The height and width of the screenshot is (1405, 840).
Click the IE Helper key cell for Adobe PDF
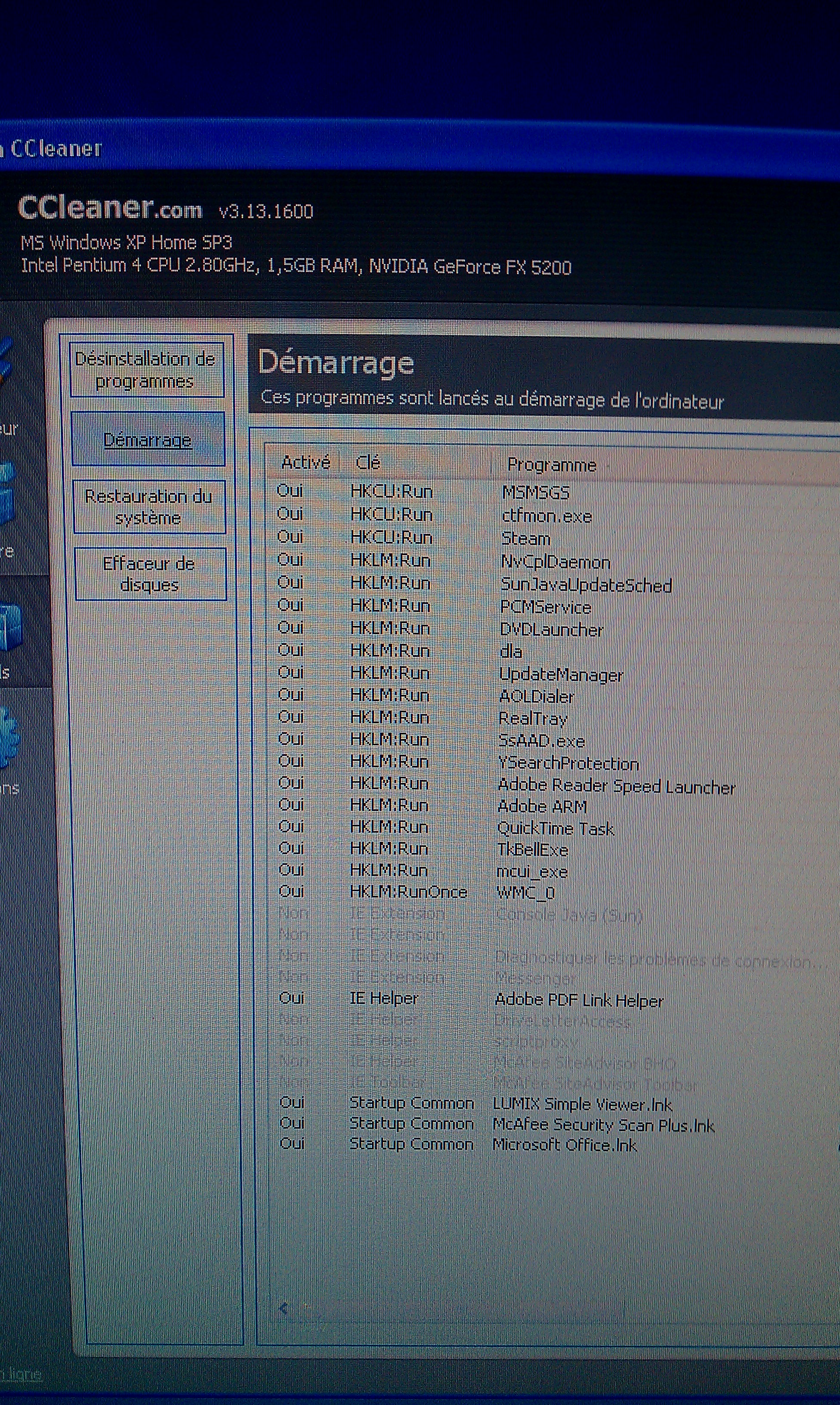tap(384, 999)
